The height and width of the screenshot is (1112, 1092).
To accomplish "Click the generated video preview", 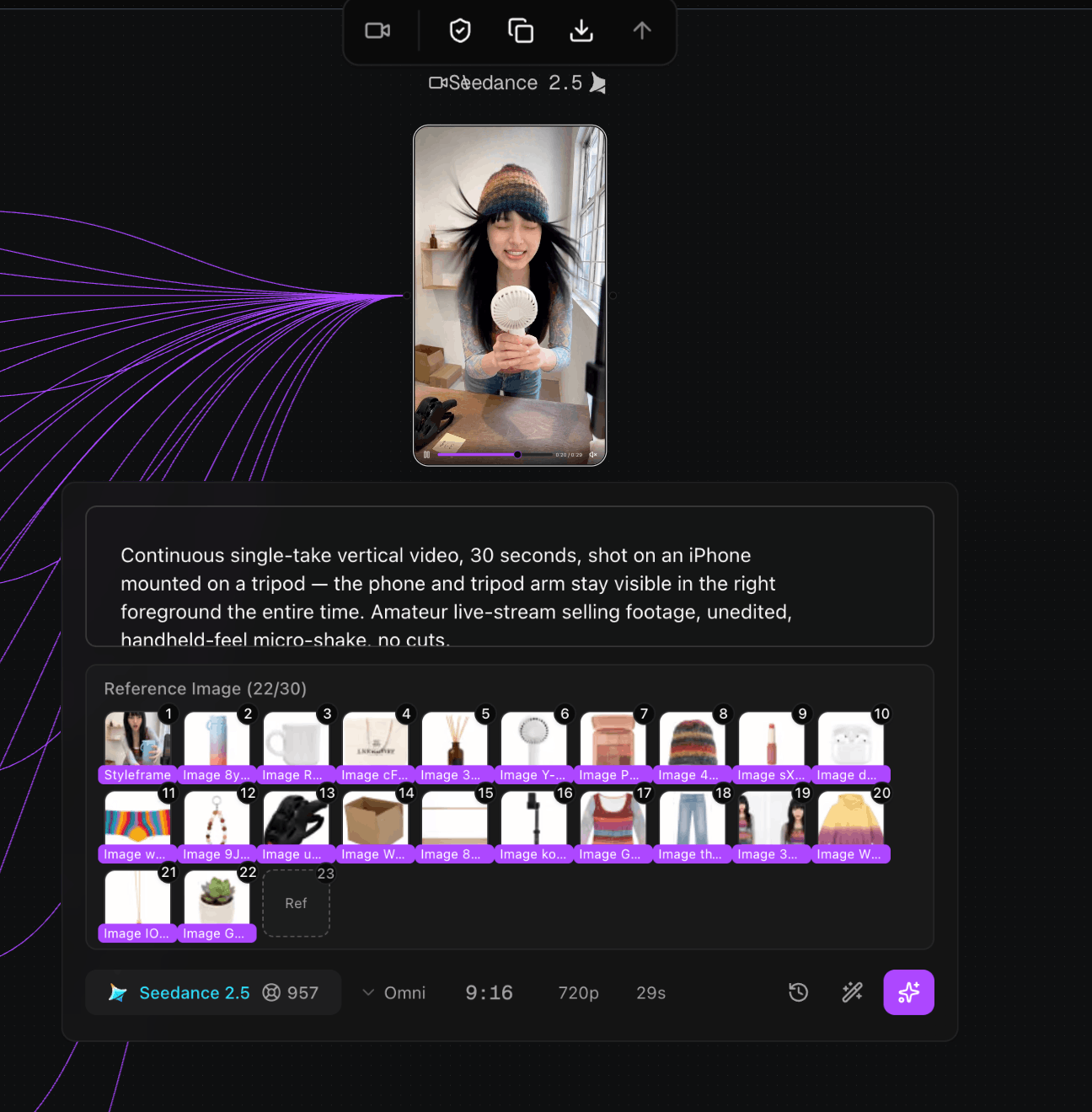I will (x=510, y=295).
